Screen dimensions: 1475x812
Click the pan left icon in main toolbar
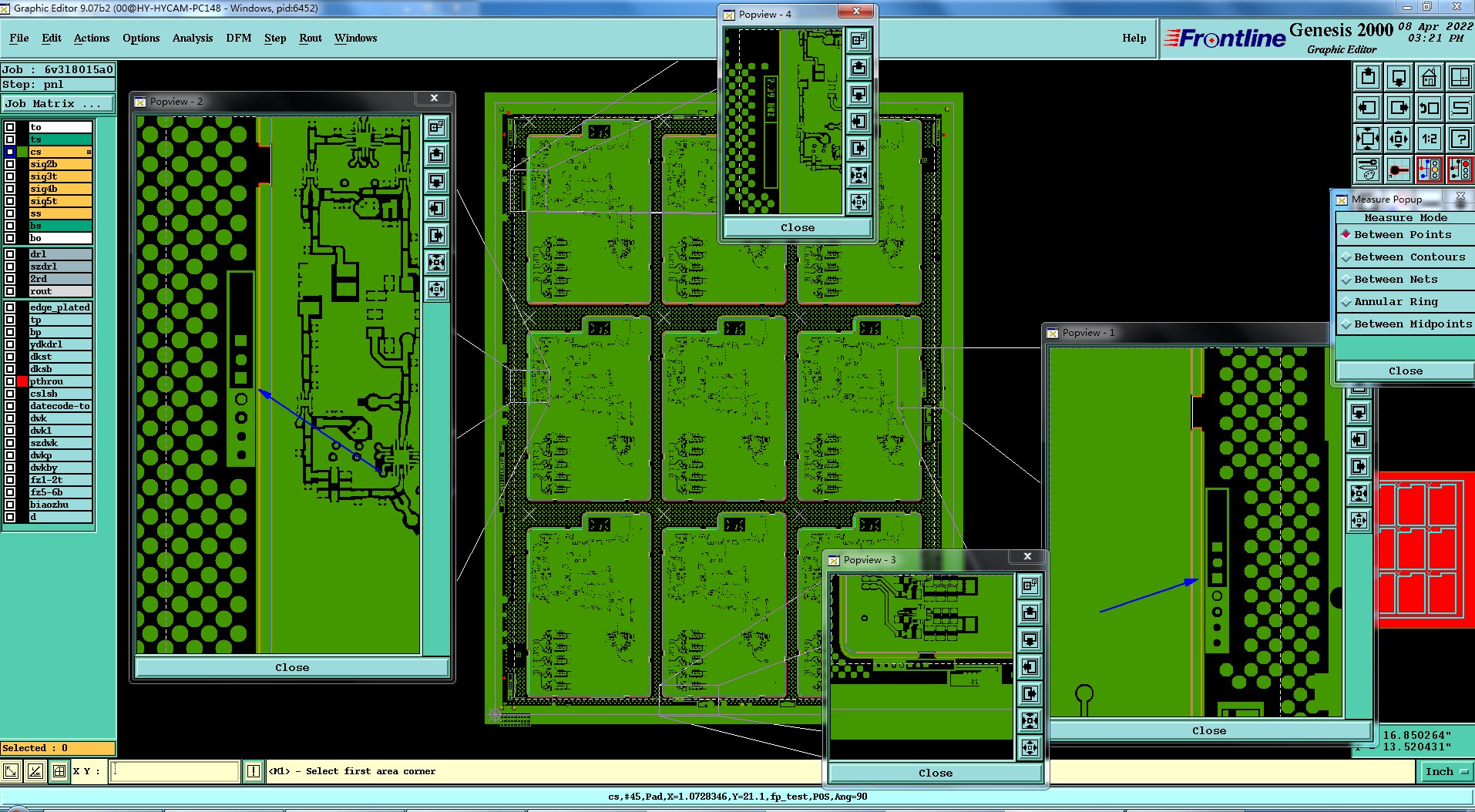[1368, 108]
